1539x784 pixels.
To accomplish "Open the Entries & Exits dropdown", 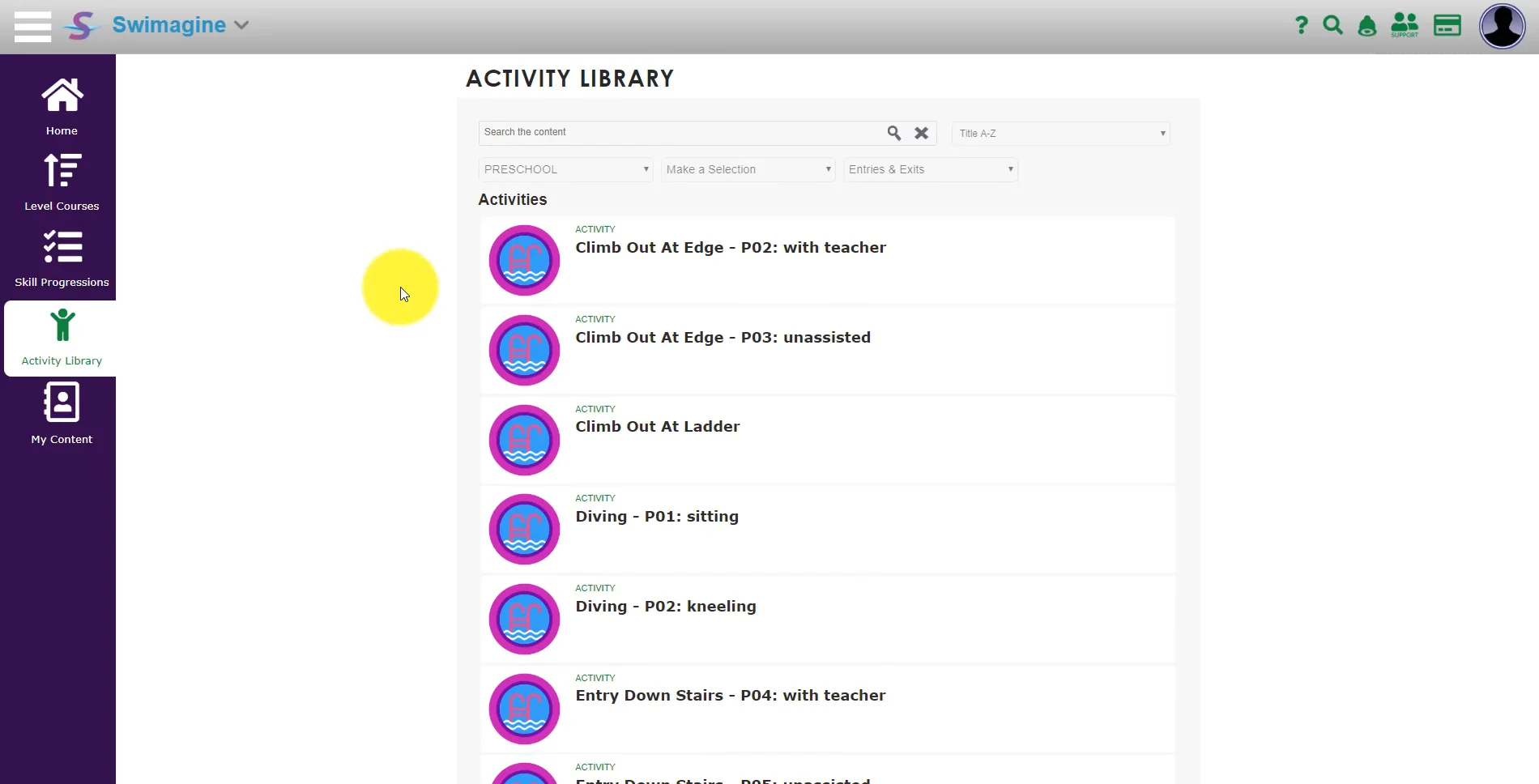I will [930, 169].
